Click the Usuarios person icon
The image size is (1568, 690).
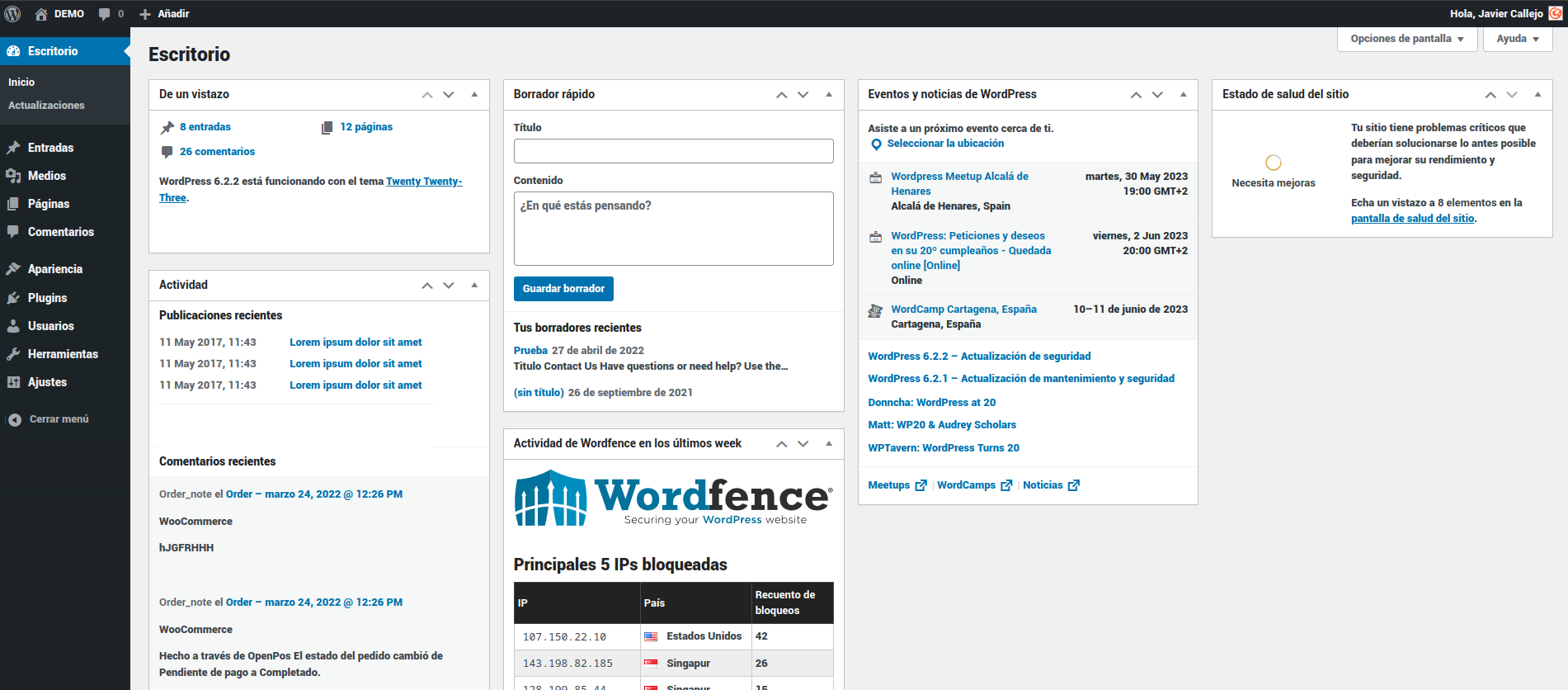pyautogui.click(x=13, y=326)
